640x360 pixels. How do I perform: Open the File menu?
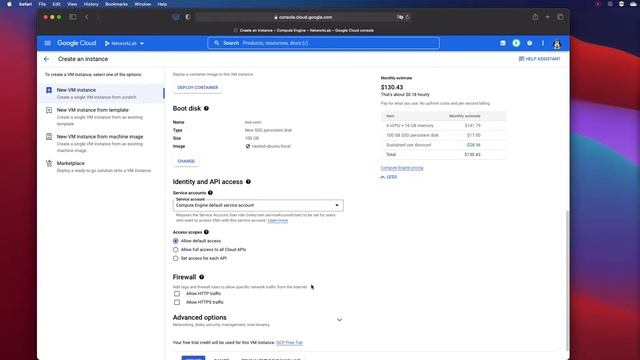(x=42, y=4)
